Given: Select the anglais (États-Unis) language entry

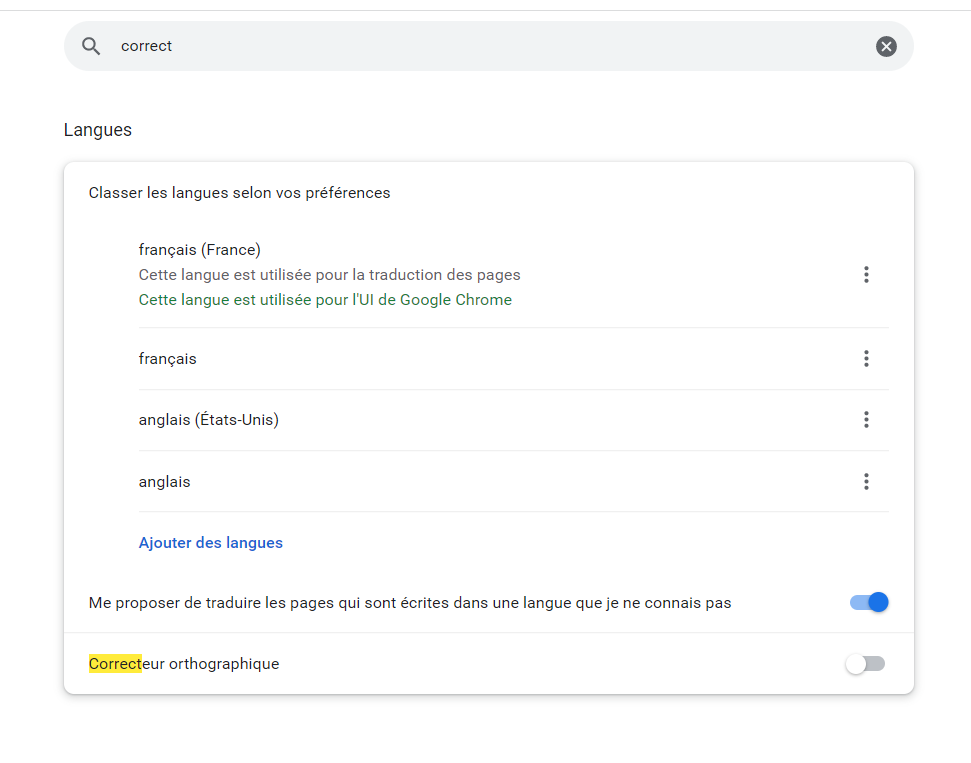Looking at the screenshot, I should coord(208,420).
